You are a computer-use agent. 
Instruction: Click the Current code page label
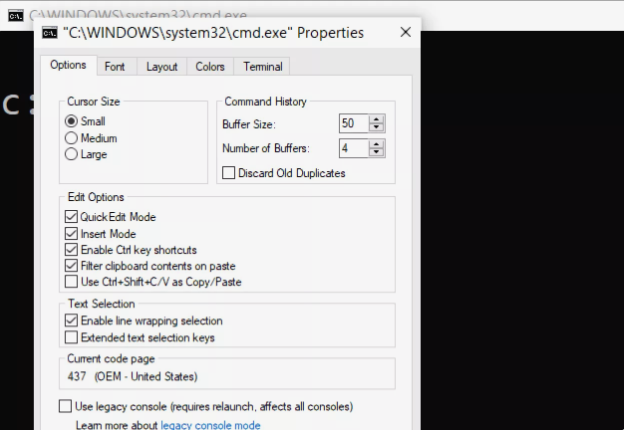point(111,359)
